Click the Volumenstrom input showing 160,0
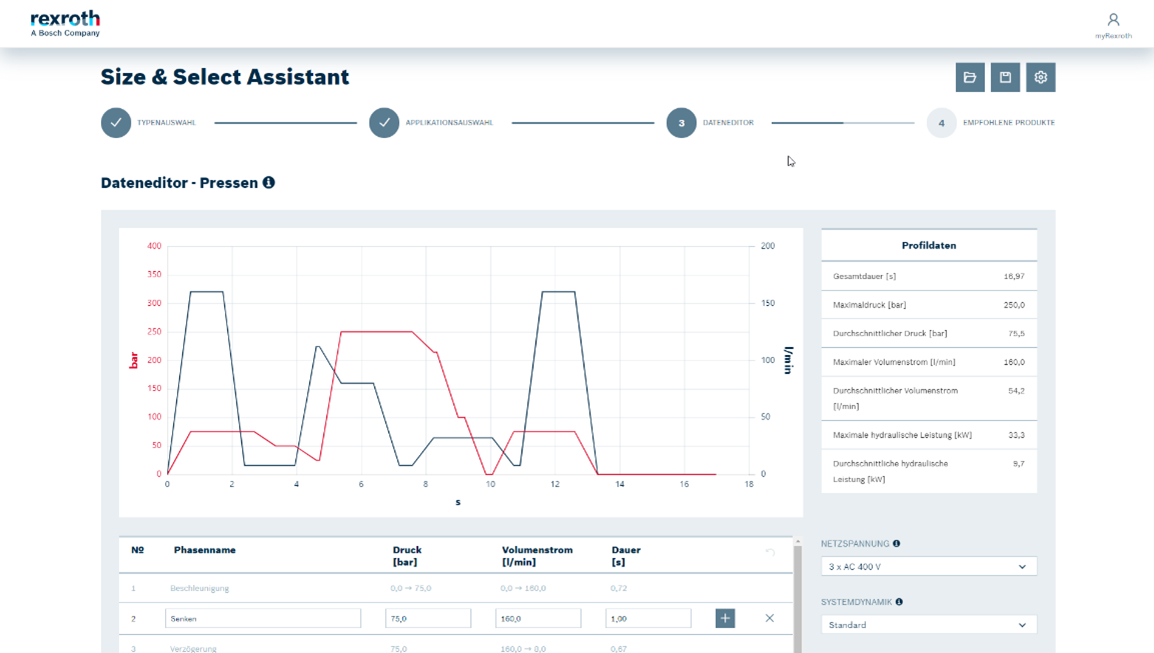The height and width of the screenshot is (653, 1154). click(x=538, y=619)
